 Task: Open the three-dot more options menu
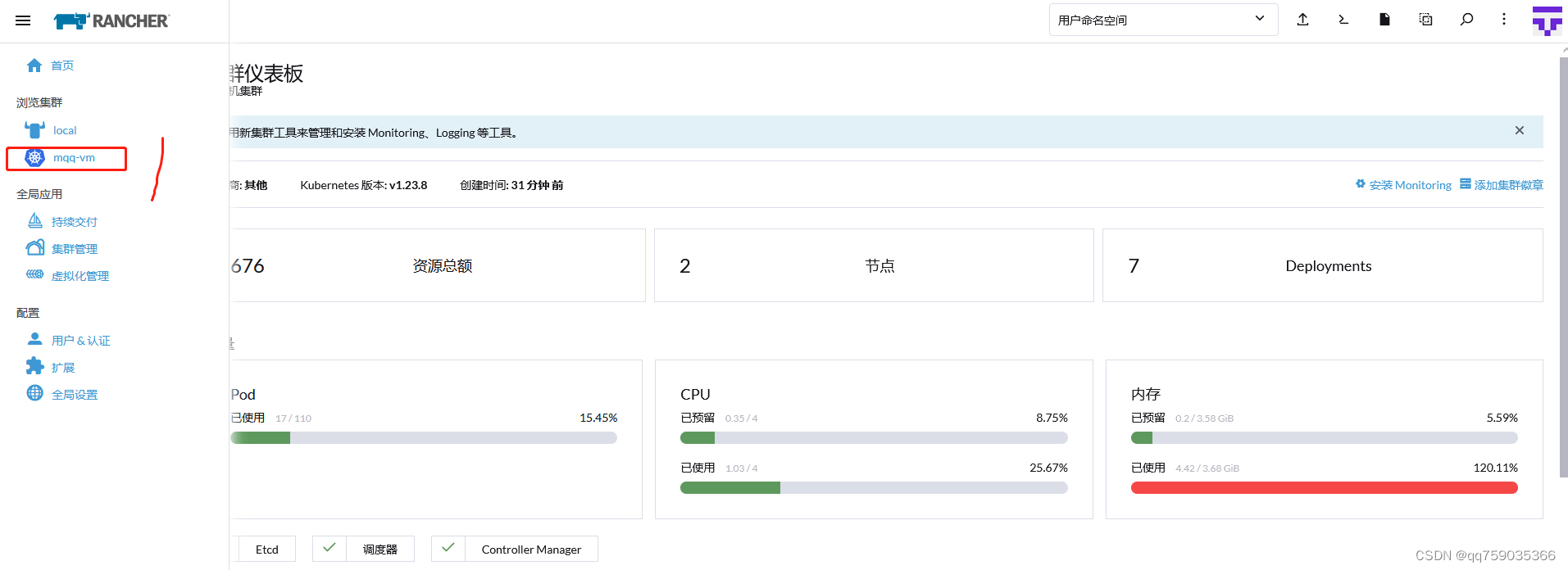pos(1503,20)
